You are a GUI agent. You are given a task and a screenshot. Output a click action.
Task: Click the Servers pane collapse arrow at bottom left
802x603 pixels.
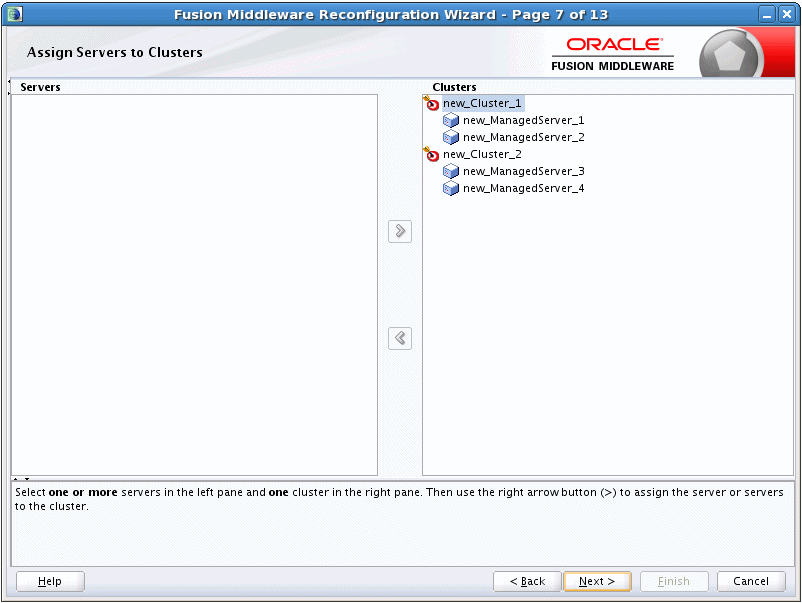pyautogui.click(x=15, y=479)
